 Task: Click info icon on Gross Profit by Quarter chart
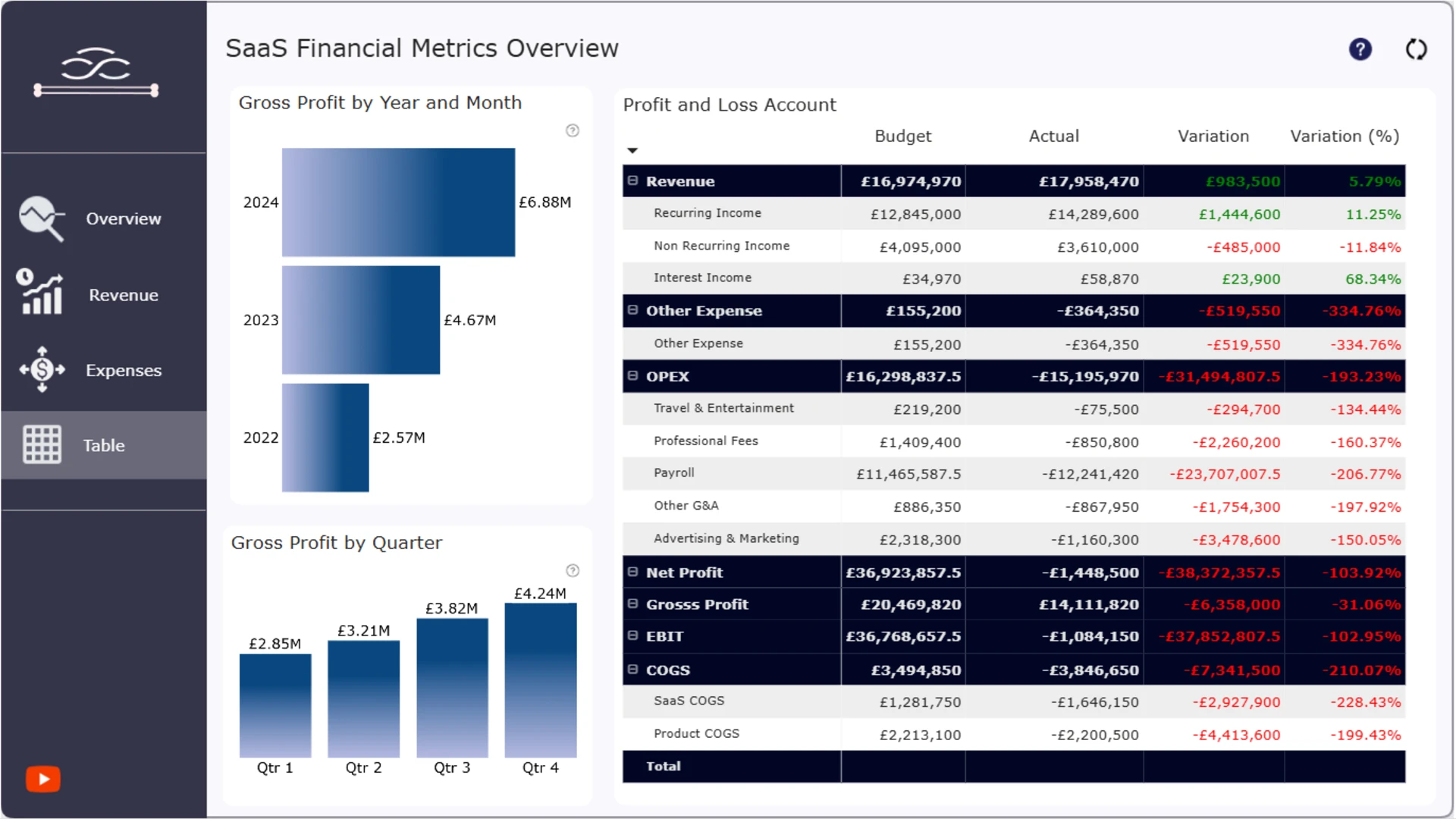(573, 570)
